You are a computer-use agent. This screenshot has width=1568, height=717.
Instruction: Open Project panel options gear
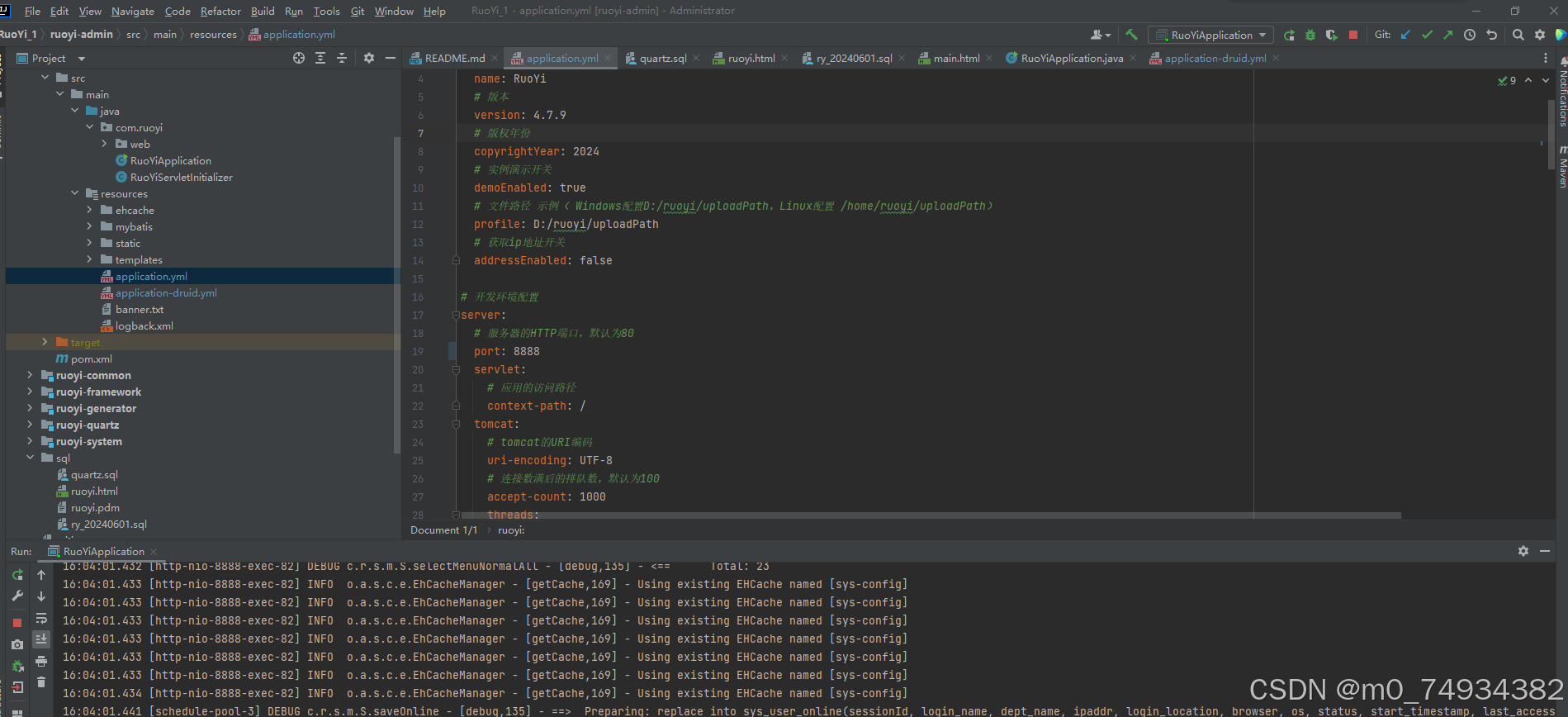[369, 58]
